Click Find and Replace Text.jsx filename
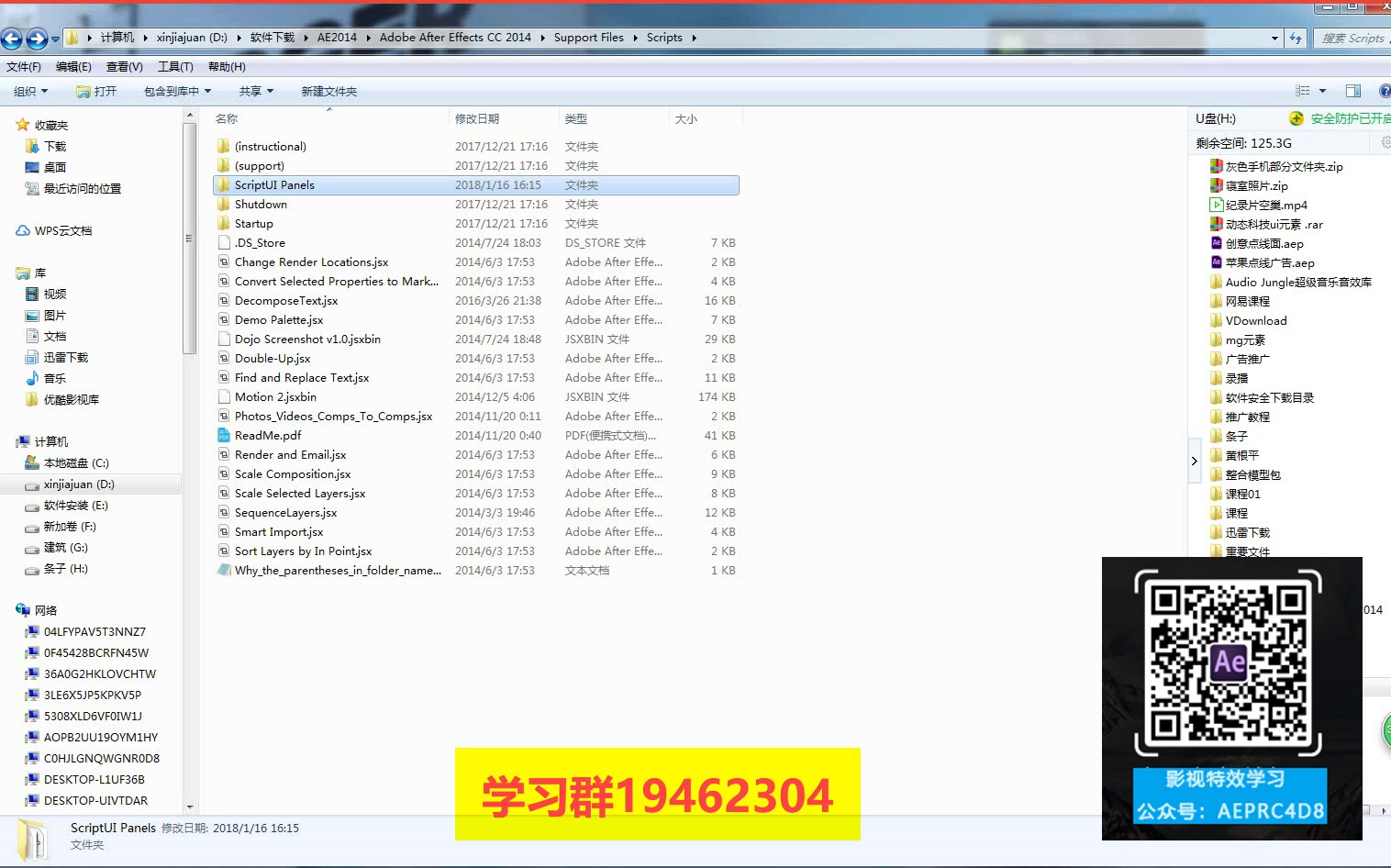The width and height of the screenshot is (1391, 868). 302,378
